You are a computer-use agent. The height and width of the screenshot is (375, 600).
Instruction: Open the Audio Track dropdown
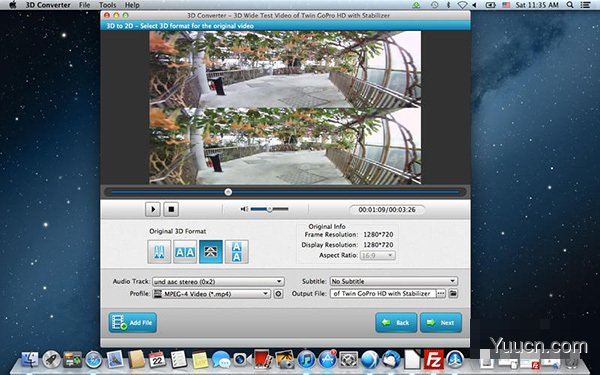[x=218, y=282]
